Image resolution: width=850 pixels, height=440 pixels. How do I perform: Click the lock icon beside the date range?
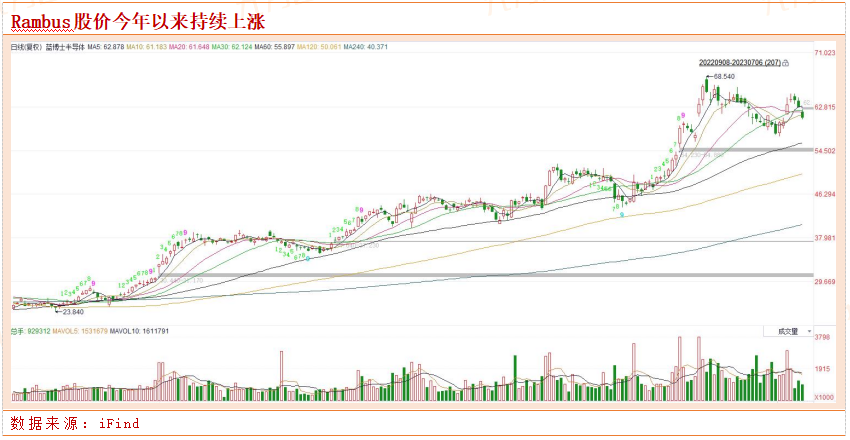click(786, 63)
